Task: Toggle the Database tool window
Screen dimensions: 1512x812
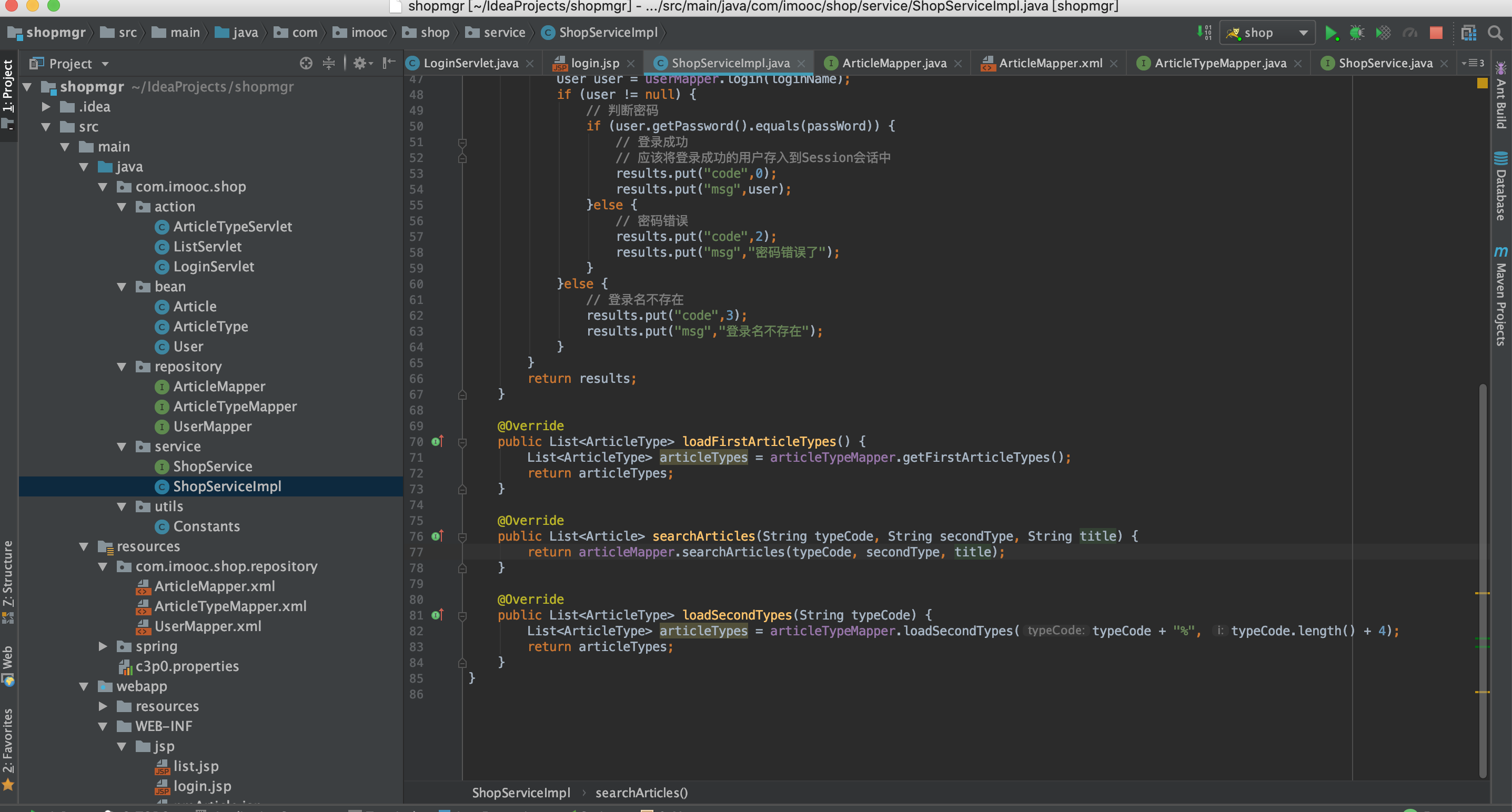Action: (1501, 187)
